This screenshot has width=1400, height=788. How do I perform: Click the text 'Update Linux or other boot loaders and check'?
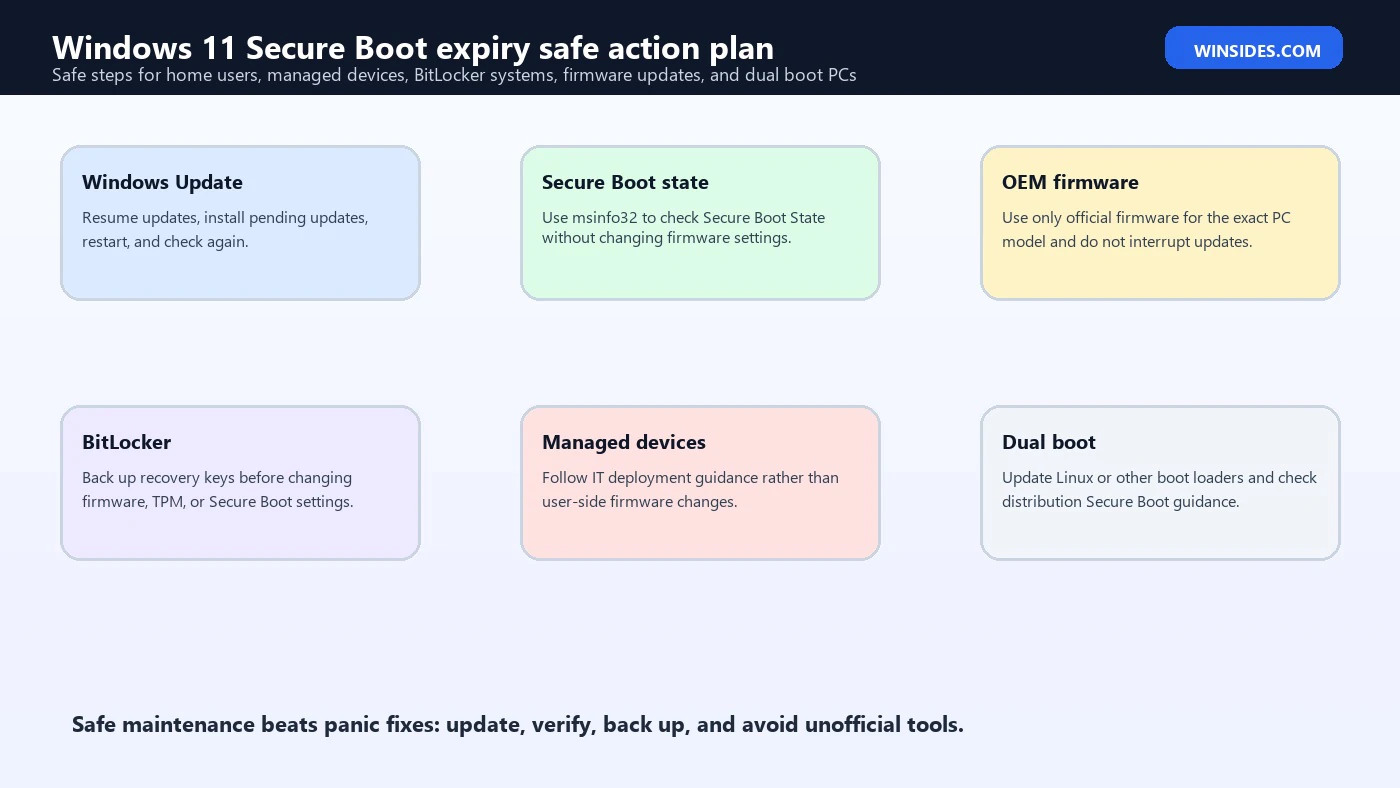pyautogui.click(x=1159, y=478)
